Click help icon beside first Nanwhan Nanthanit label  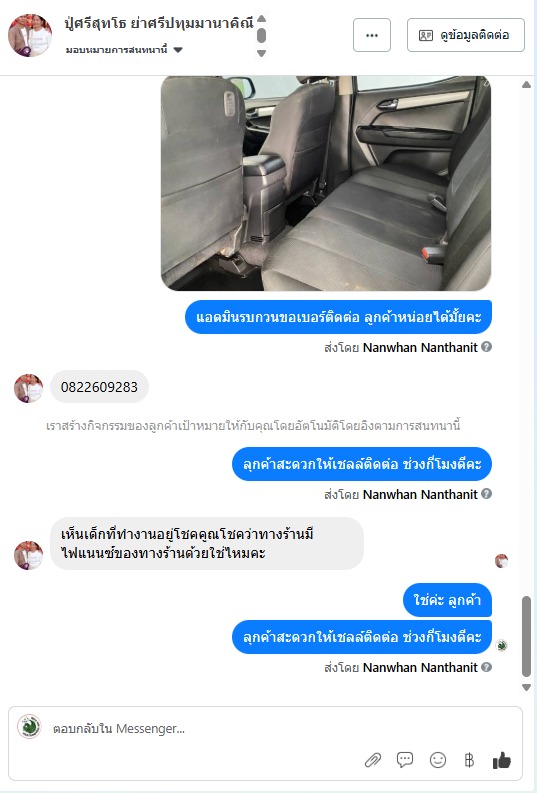pos(486,347)
